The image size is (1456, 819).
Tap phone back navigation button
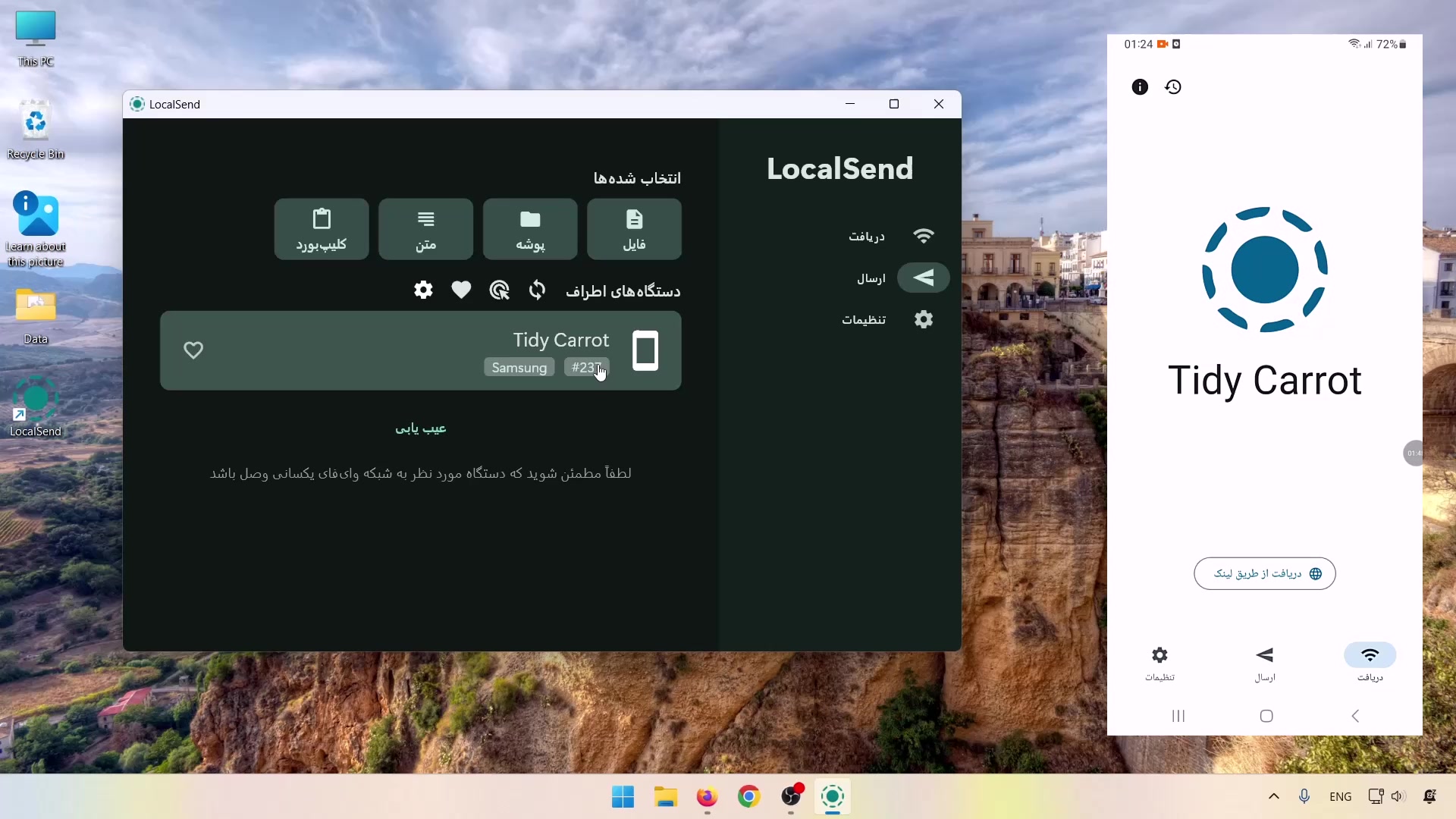tap(1355, 716)
